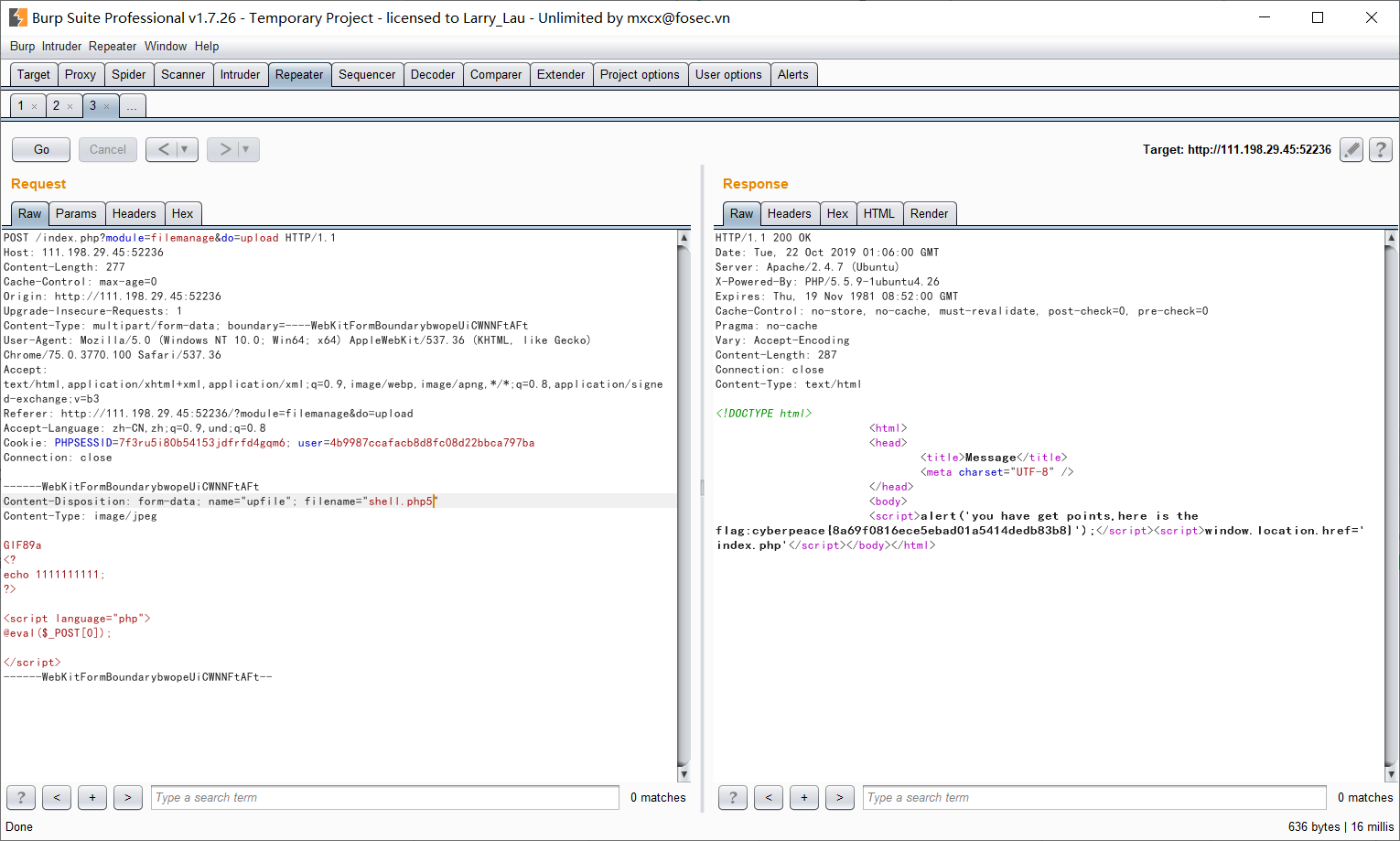The height and width of the screenshot is (841, 1400).
Task: Click the PHPSESSID cookie value in request
Action: pos(202,443)
